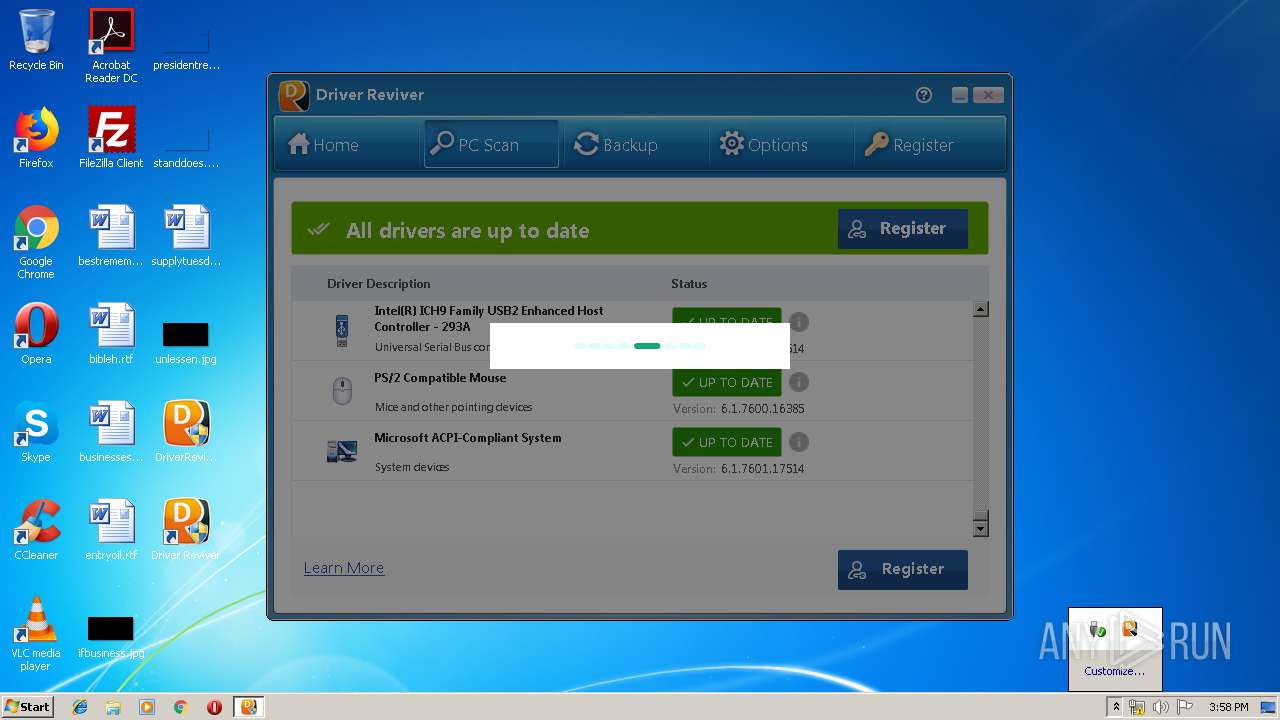Select entryoil.rtf file on desktop
Screen dimensions: 1280x720
111,530
